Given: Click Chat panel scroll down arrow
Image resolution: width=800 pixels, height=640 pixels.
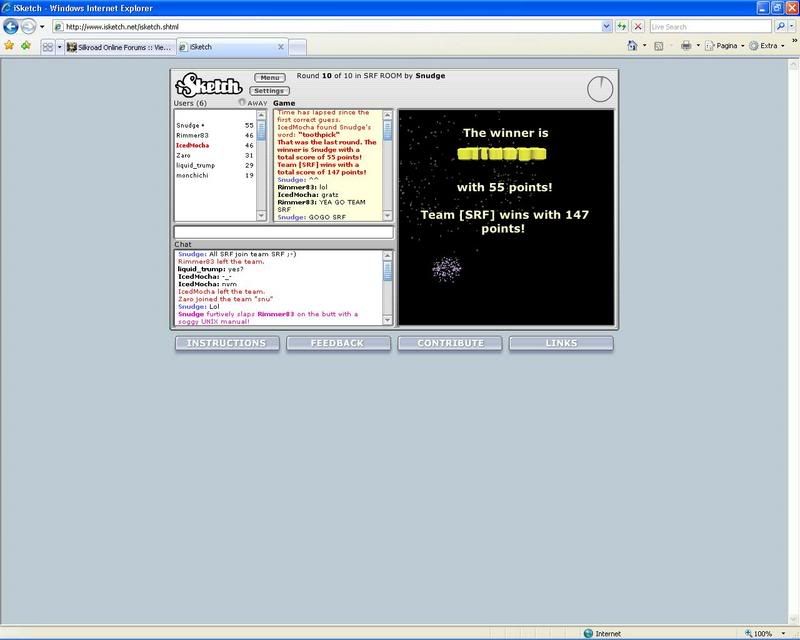Looking at the screenshot, I should (x=387, y=320).
